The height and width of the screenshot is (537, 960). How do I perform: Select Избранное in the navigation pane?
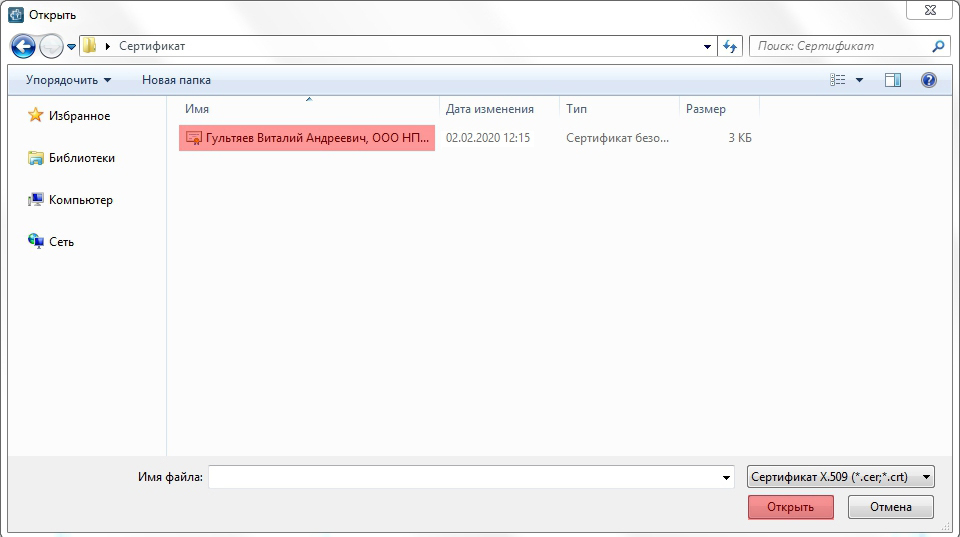pyautogui.click(x=80, y=116)
